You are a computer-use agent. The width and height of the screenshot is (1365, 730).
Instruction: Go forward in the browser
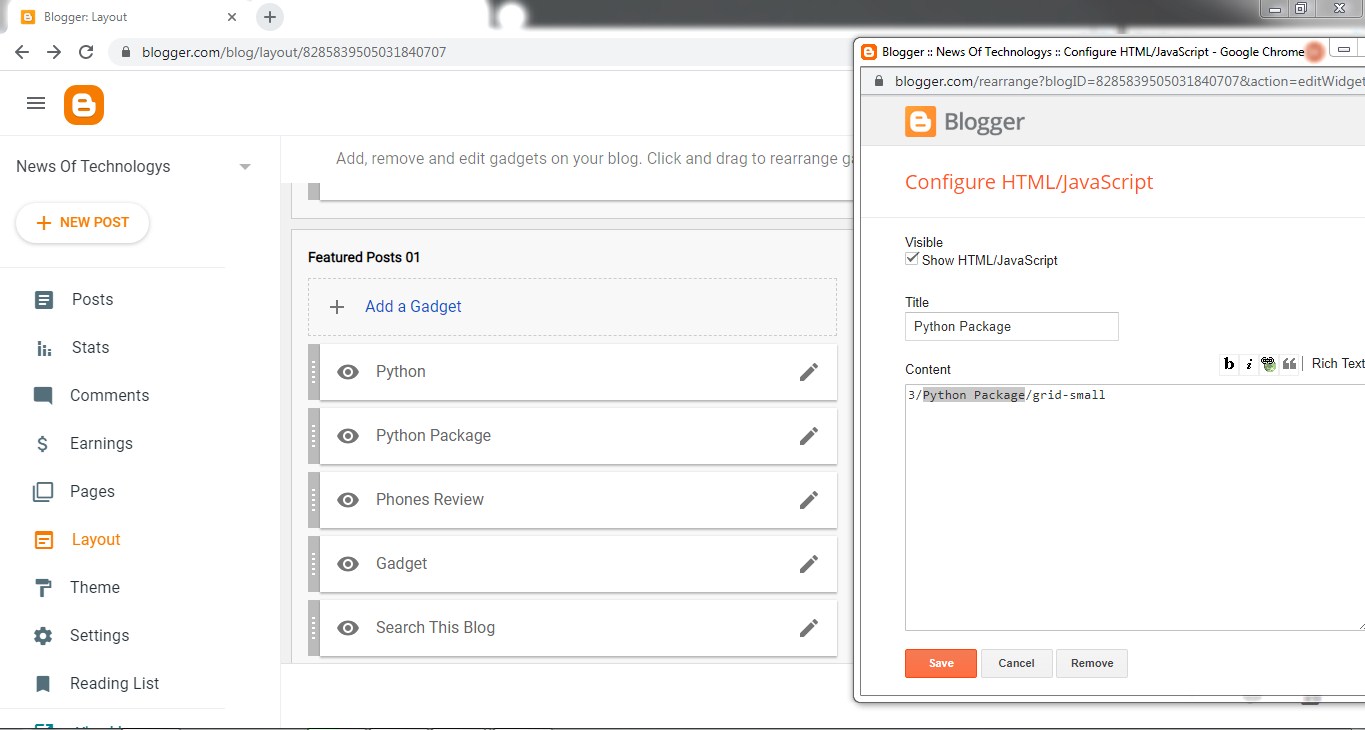click(54, 52)
